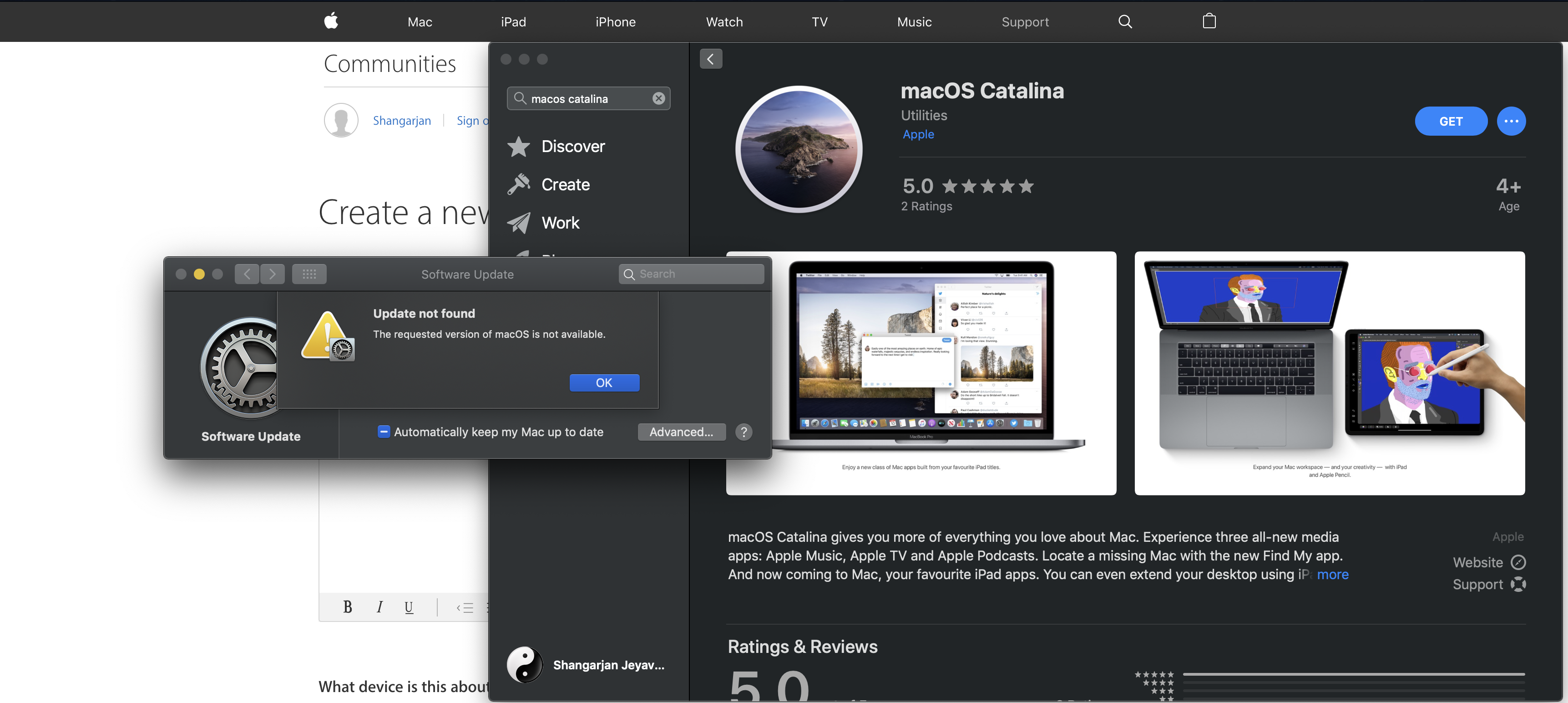Toggle italic formatting in editor

[379, 607]
